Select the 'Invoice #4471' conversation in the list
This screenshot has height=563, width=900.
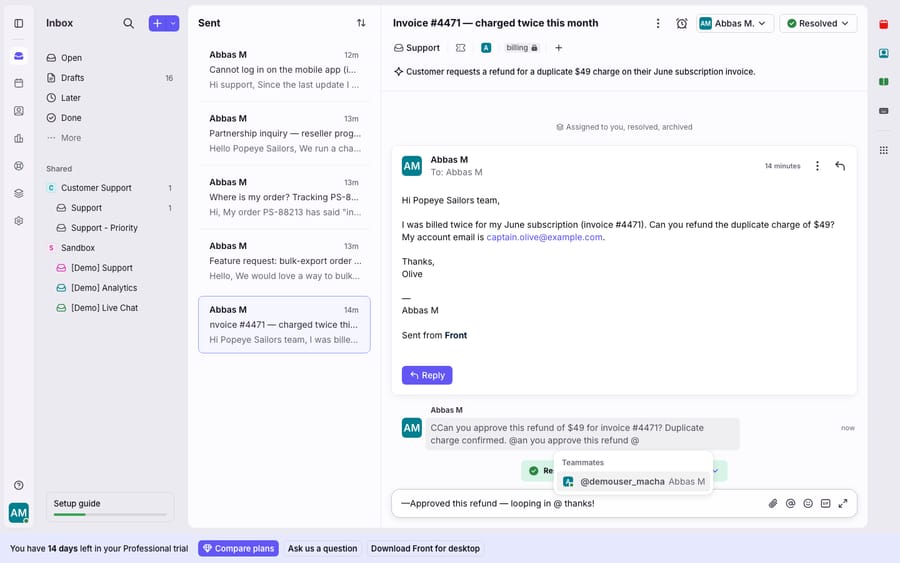284,324
